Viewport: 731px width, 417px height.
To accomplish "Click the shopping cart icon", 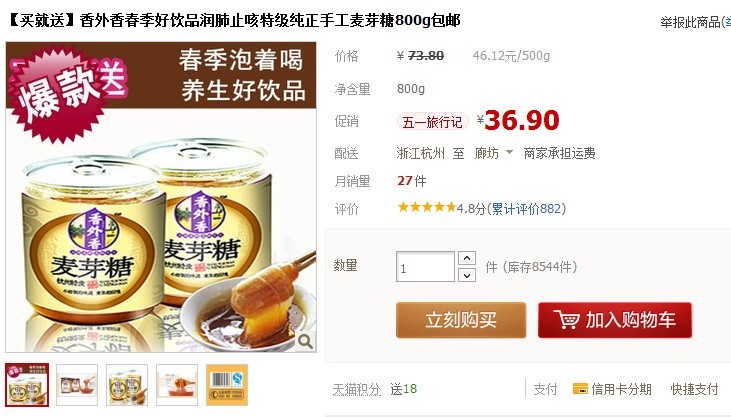I will [x=566, y=320].
